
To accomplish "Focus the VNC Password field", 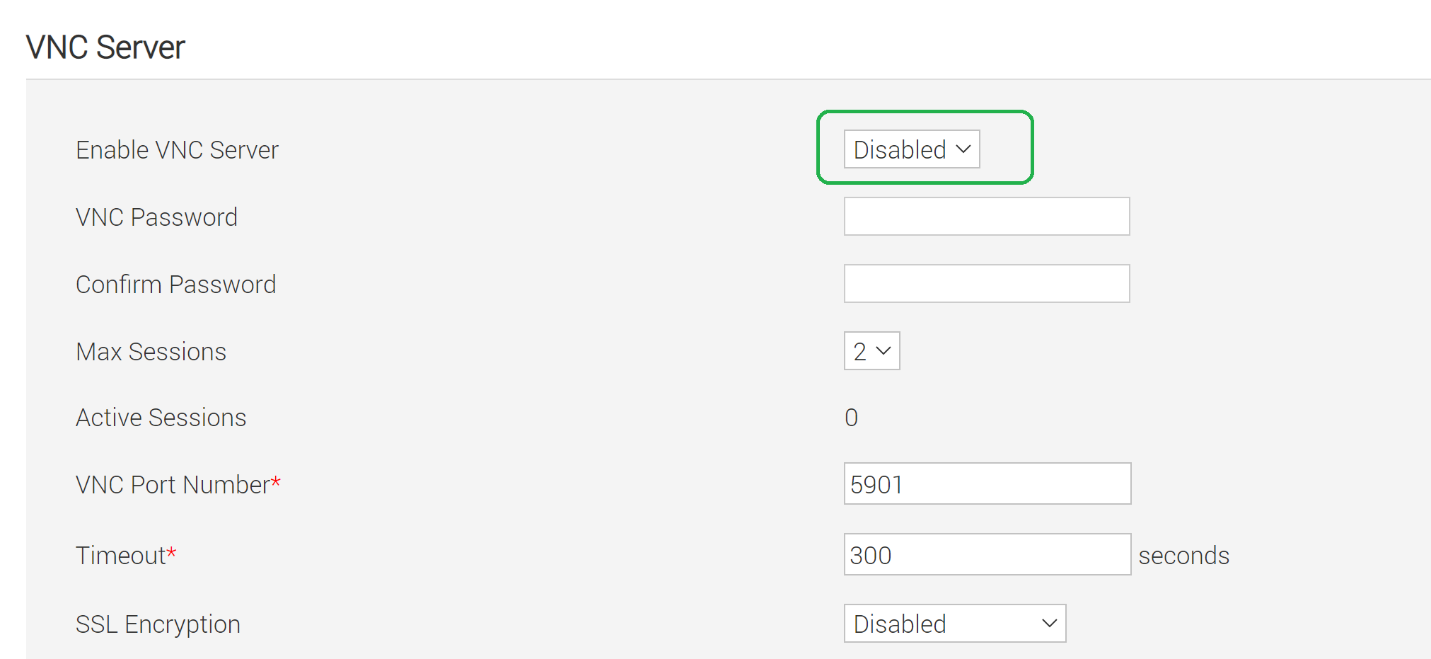I will point(986,217).
